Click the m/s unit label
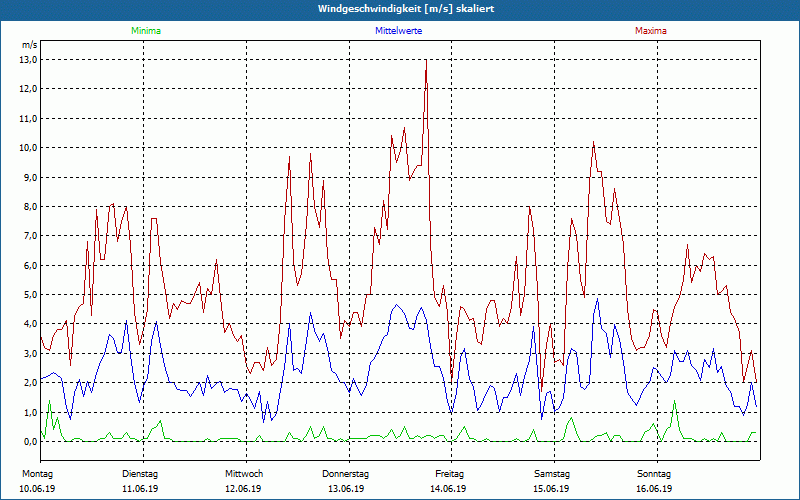 click(x=30, y=45)
